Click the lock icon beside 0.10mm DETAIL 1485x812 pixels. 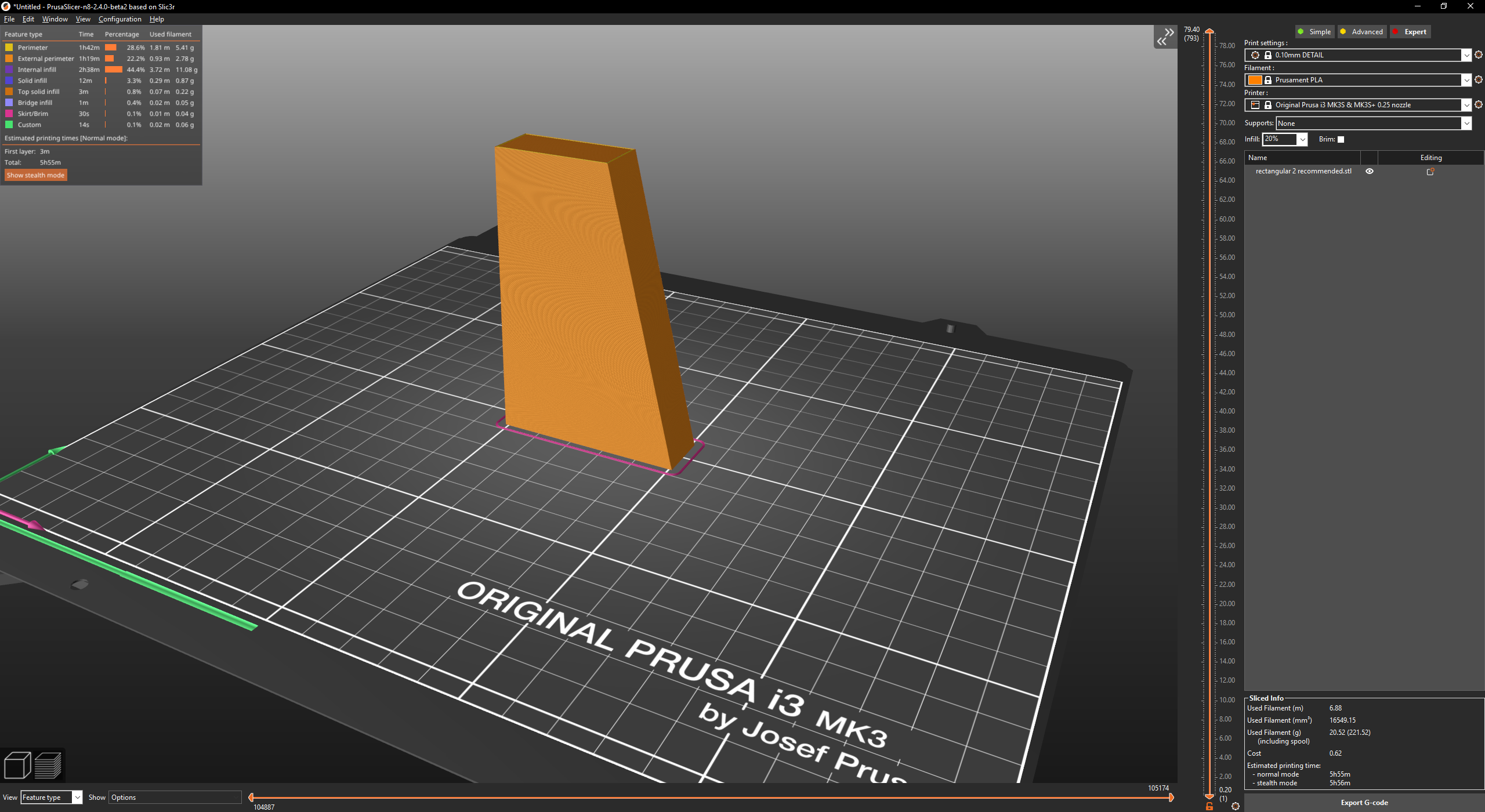point(1268,55)
